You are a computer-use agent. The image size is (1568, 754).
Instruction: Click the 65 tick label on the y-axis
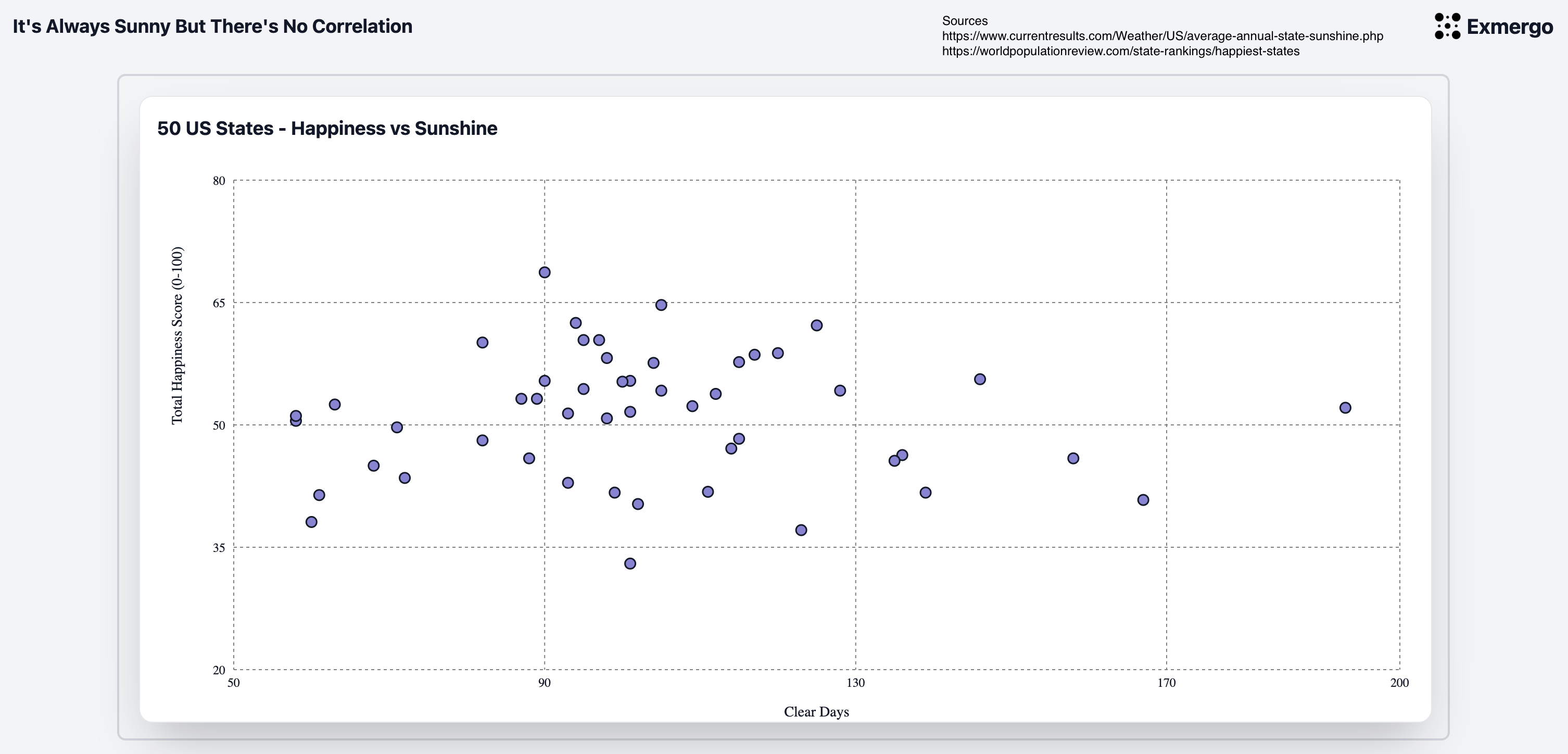pyautogui.click(x=219, y=303)
